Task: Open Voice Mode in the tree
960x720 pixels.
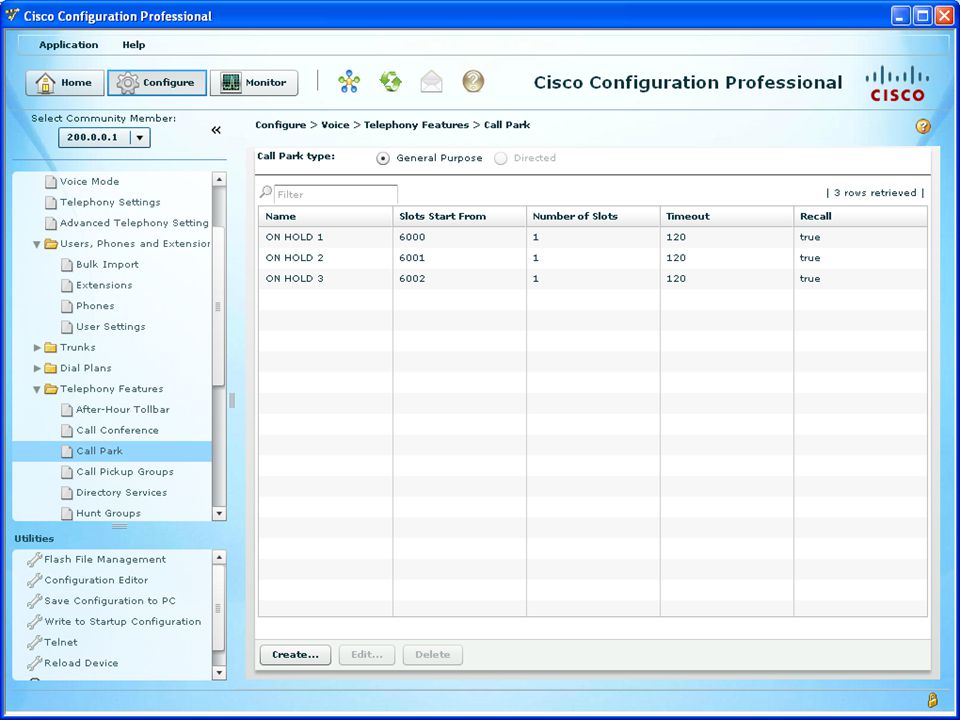Action: [89, 181]
